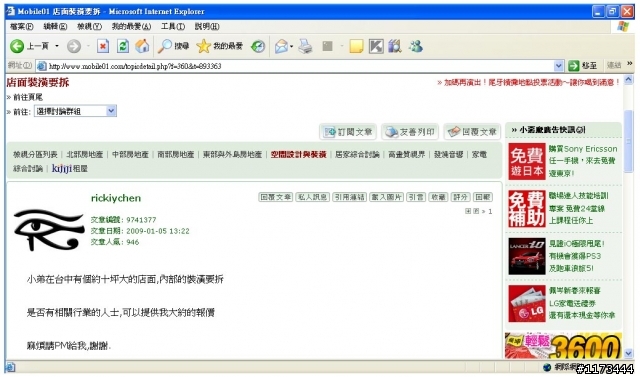Open the Home page house icon
Screen dimensions: 640x377
coord(142,46)
